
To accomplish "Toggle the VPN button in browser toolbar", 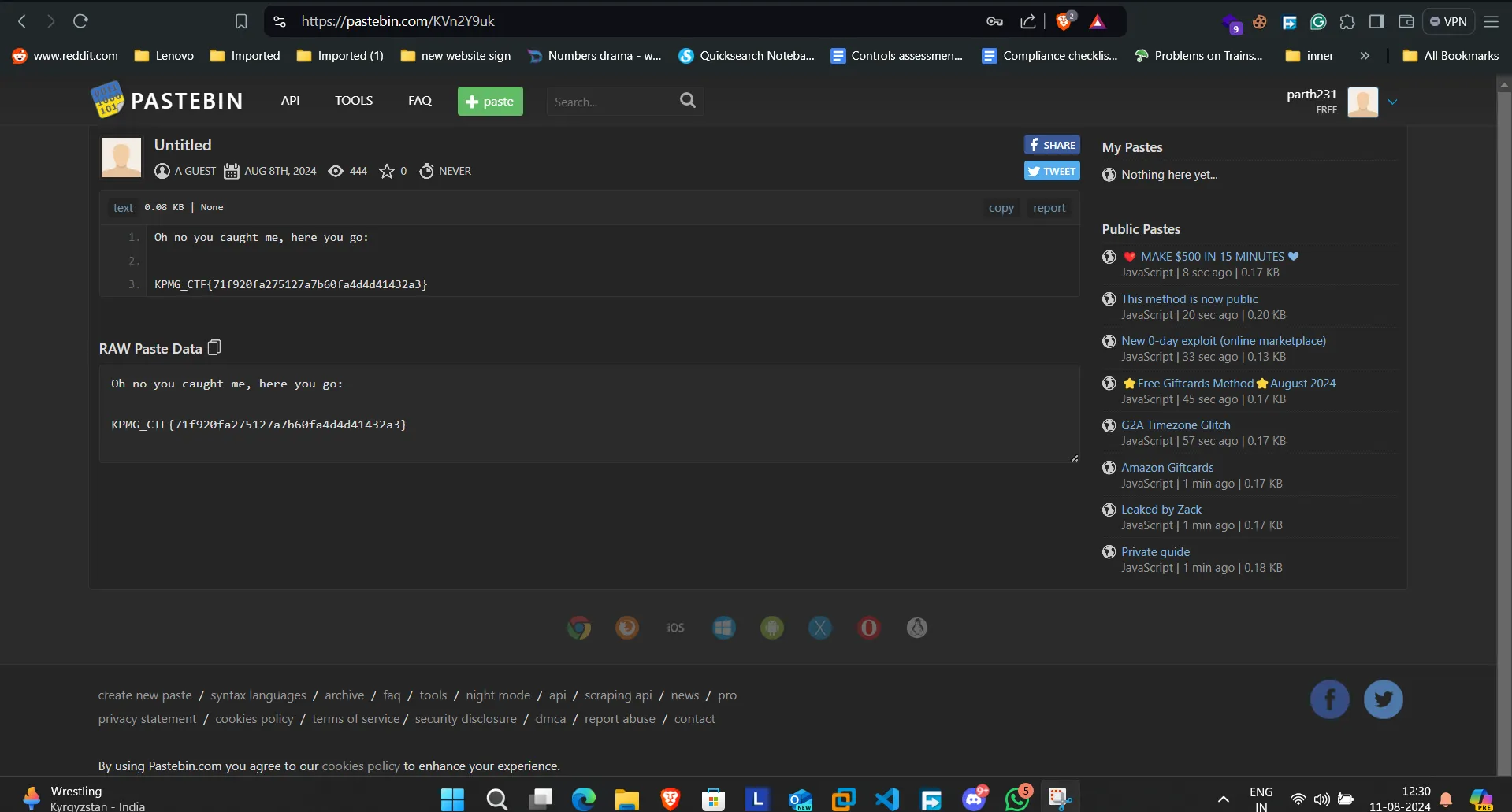I will click(1448, 21).
